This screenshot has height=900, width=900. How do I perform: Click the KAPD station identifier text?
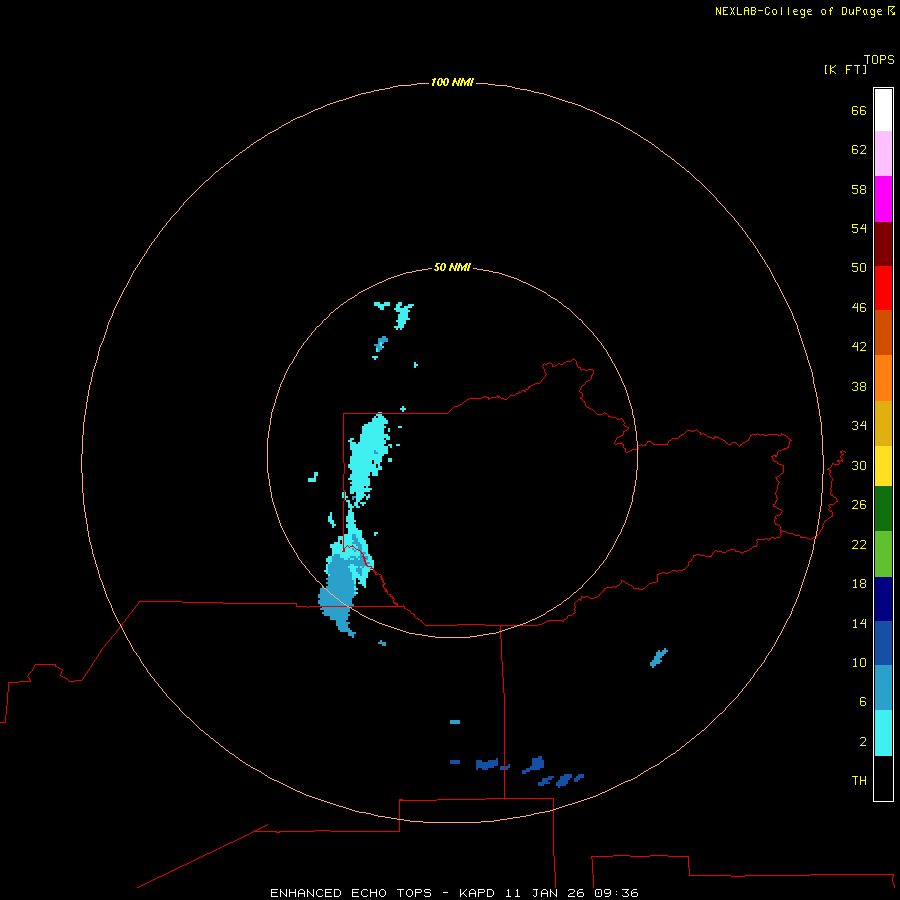479,893
